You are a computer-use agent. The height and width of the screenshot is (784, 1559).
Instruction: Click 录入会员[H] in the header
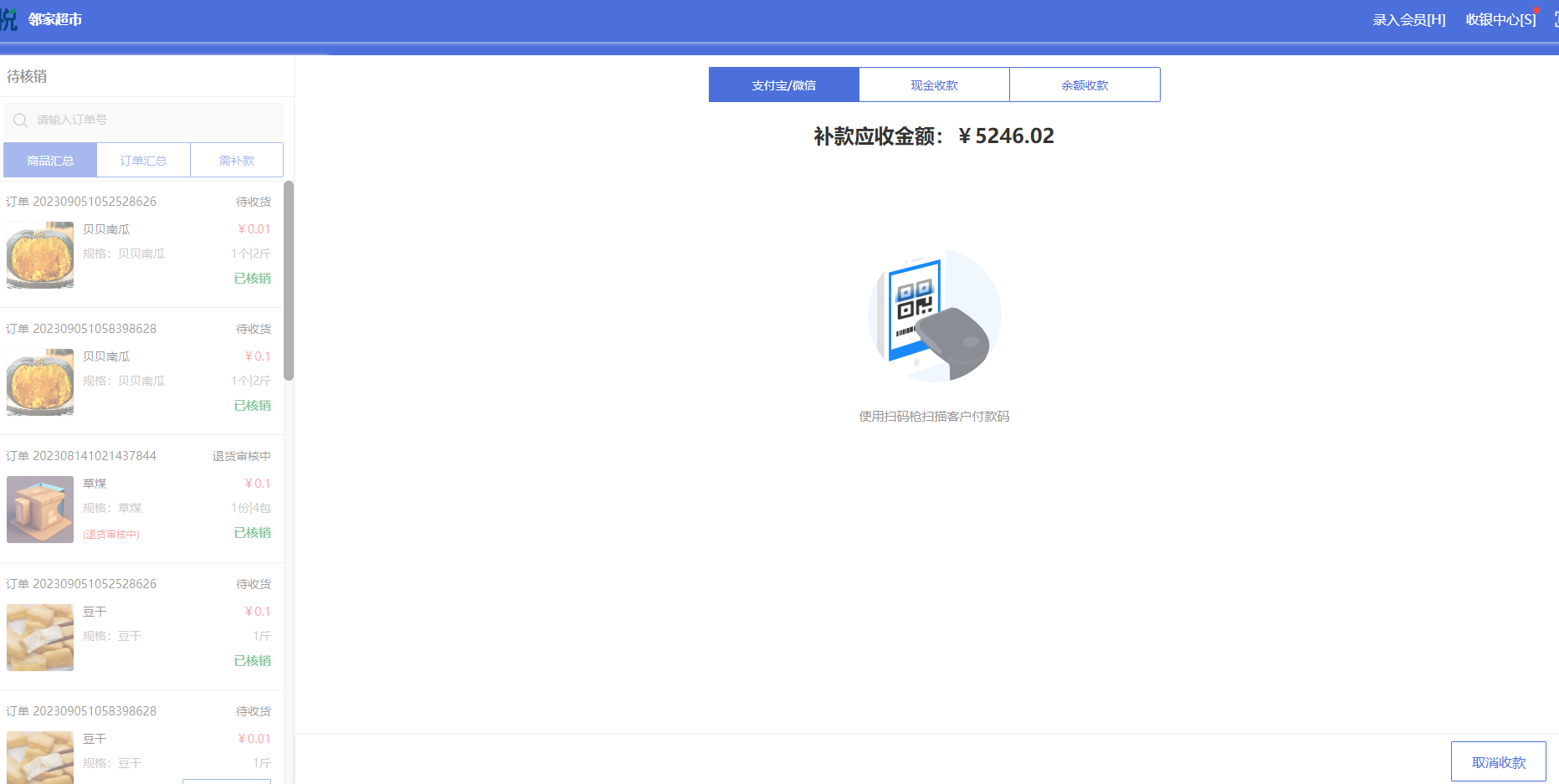pos(1409,19)
